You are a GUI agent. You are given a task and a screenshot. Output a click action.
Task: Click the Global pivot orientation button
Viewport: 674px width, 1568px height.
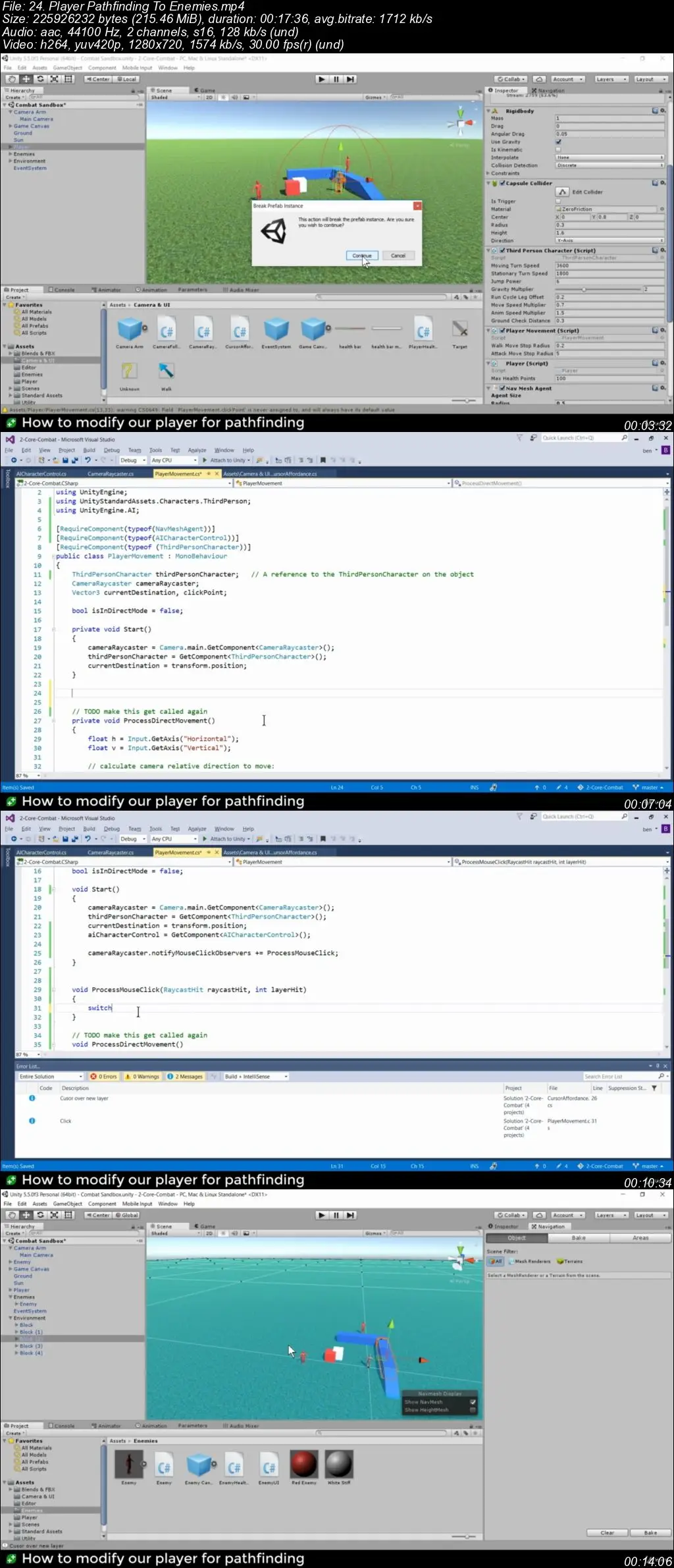pos(126,1215)
